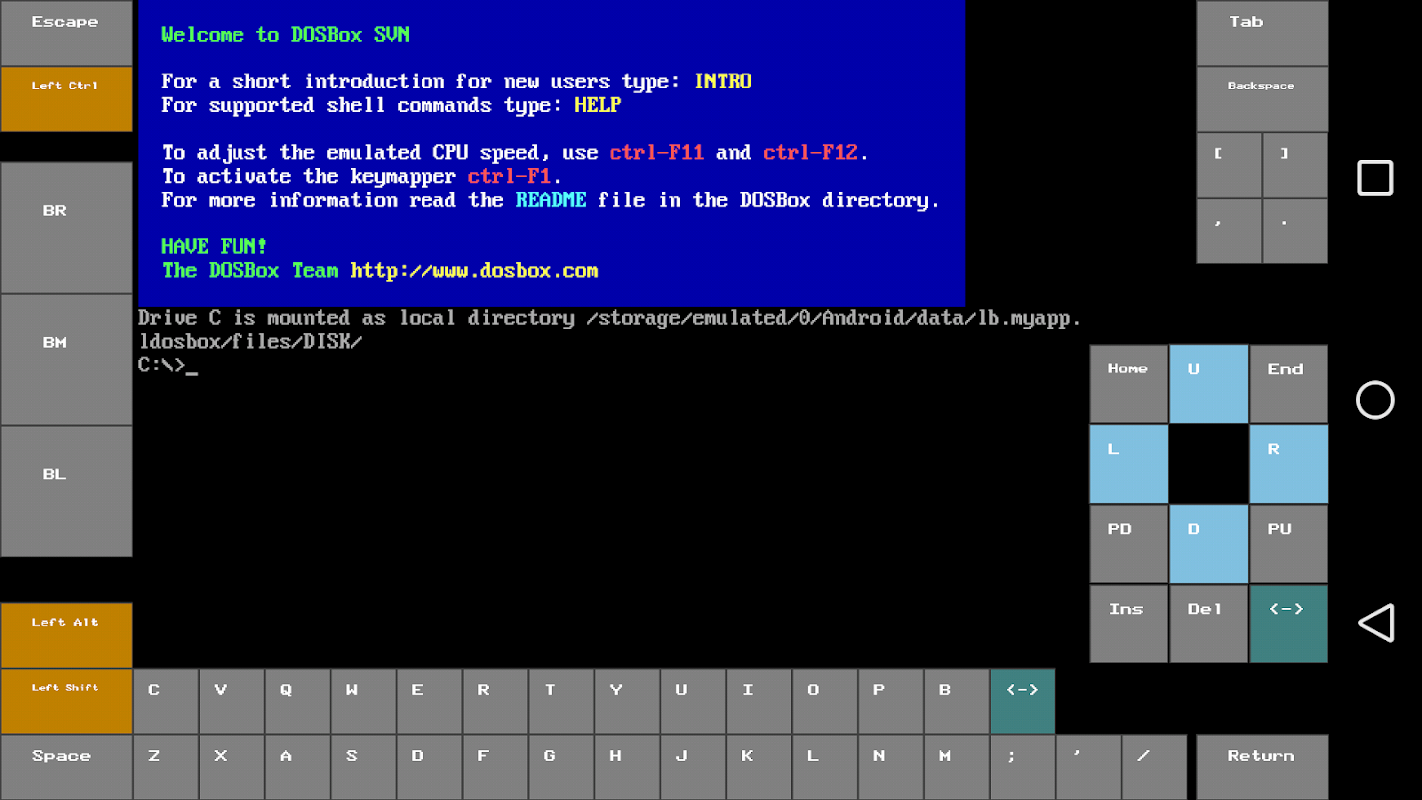Tap the period key
The image size is (1422, 800).
tap(1295, 231)
